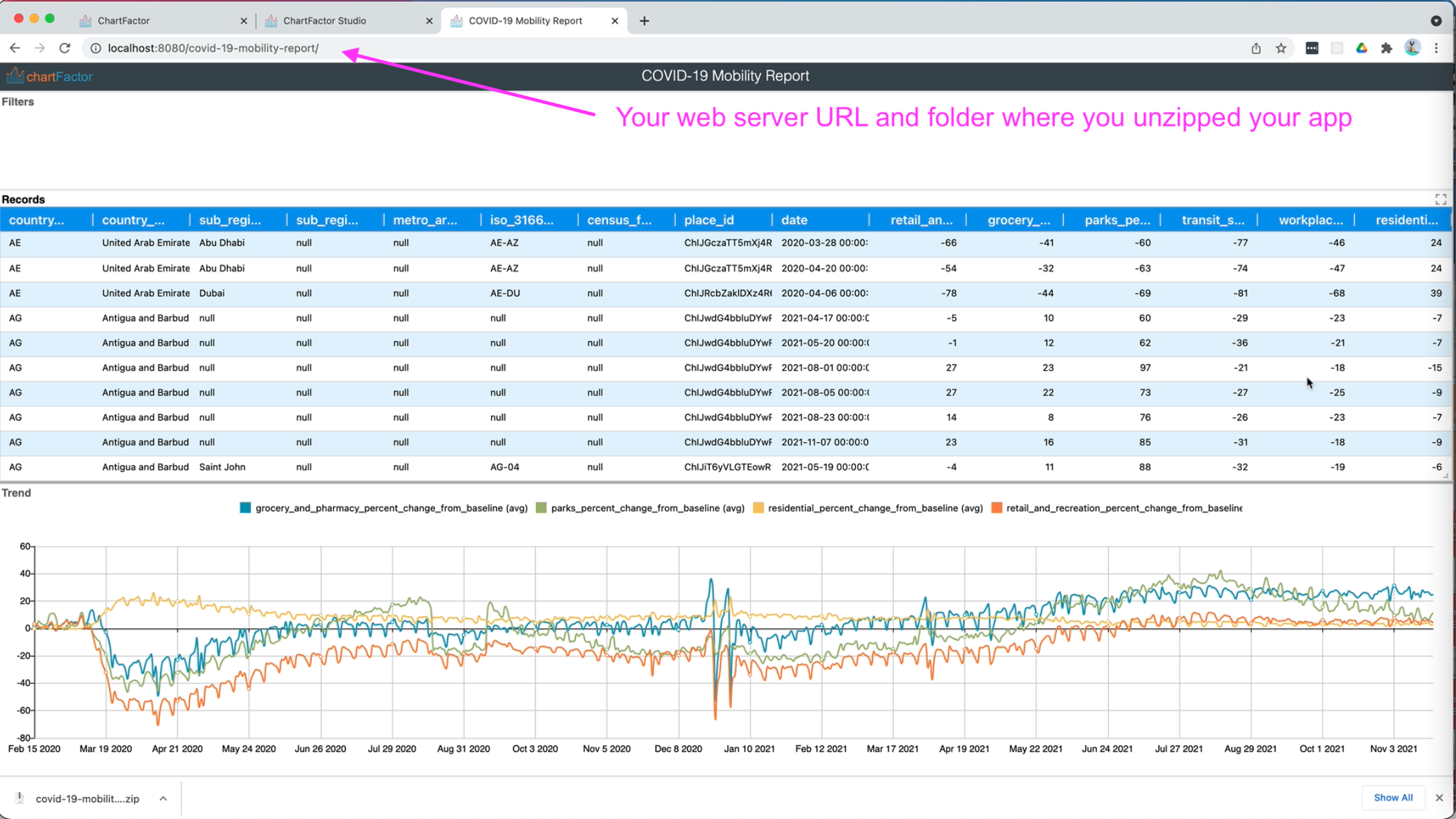Click the Google Drive extension icon
Screen dimensions: 1456x819
click(x=1362, y=48)
